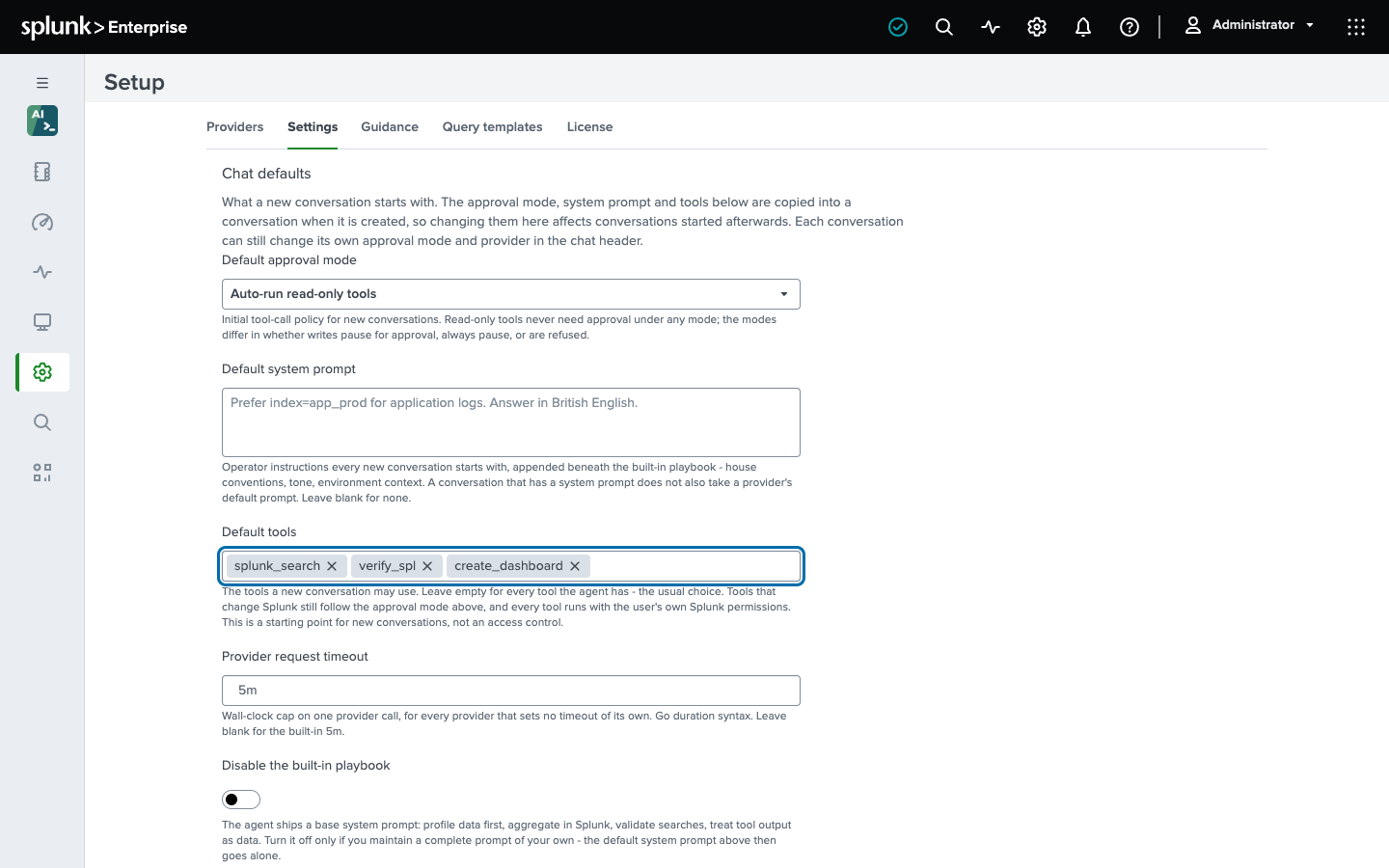
Task: Open the search magnifier icon in sidebar
Action: coord(42,422)
